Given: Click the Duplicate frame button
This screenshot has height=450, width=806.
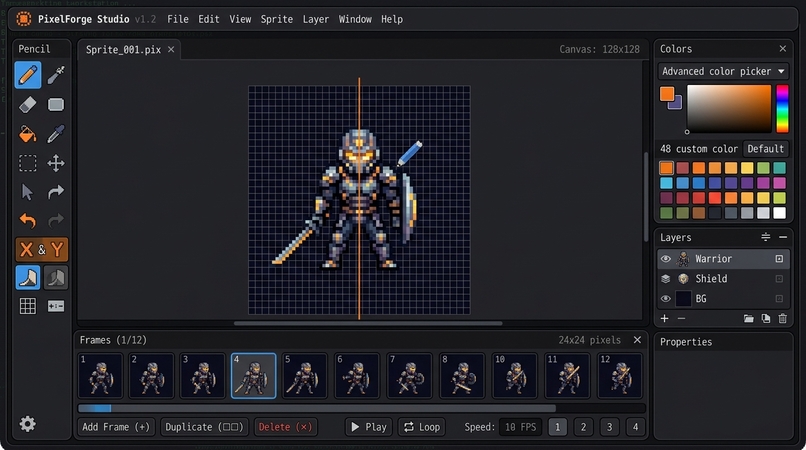Looking at the screenshot, I should [204, 427].
